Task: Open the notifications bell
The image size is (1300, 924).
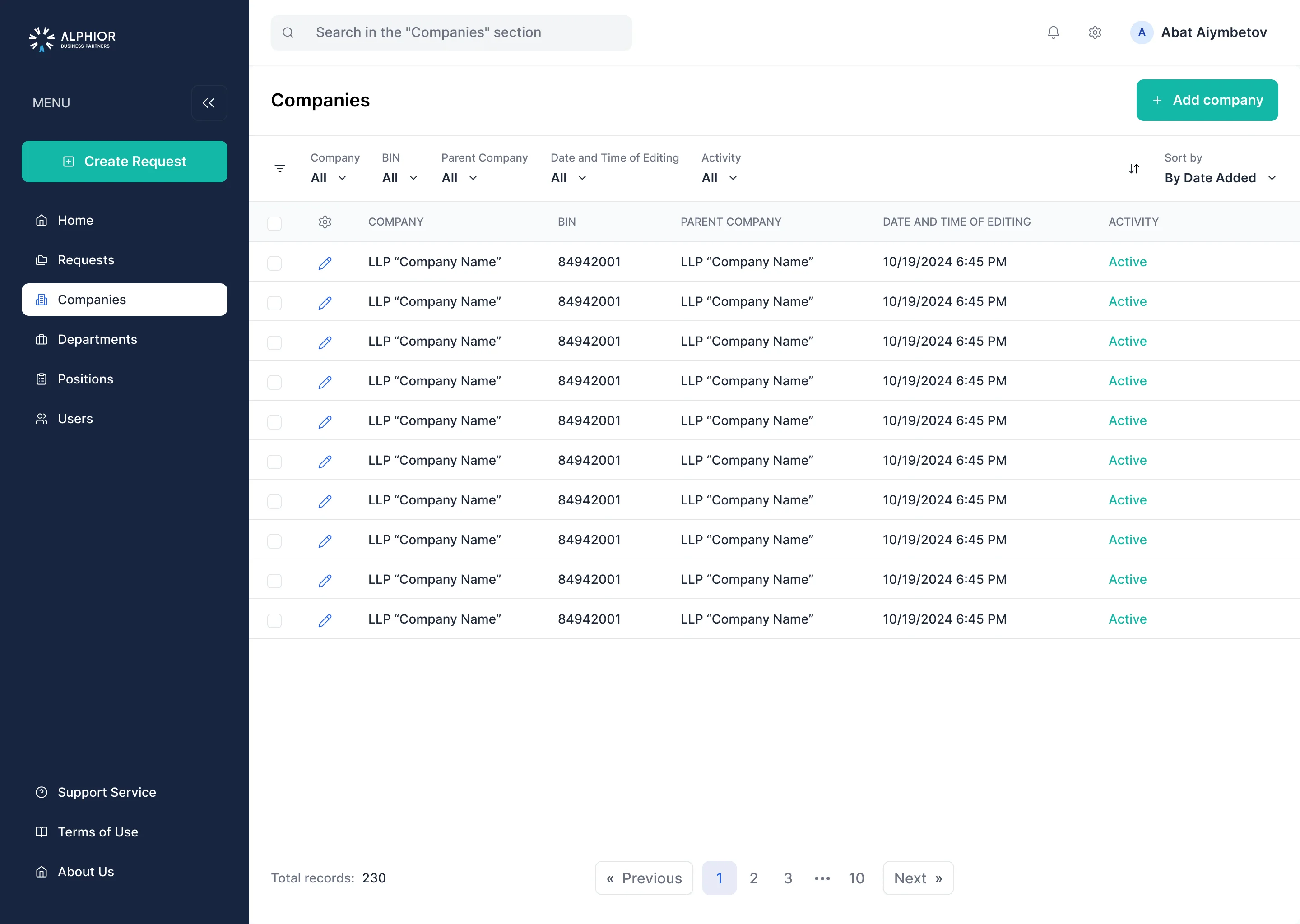Action: coord(1053,32)
